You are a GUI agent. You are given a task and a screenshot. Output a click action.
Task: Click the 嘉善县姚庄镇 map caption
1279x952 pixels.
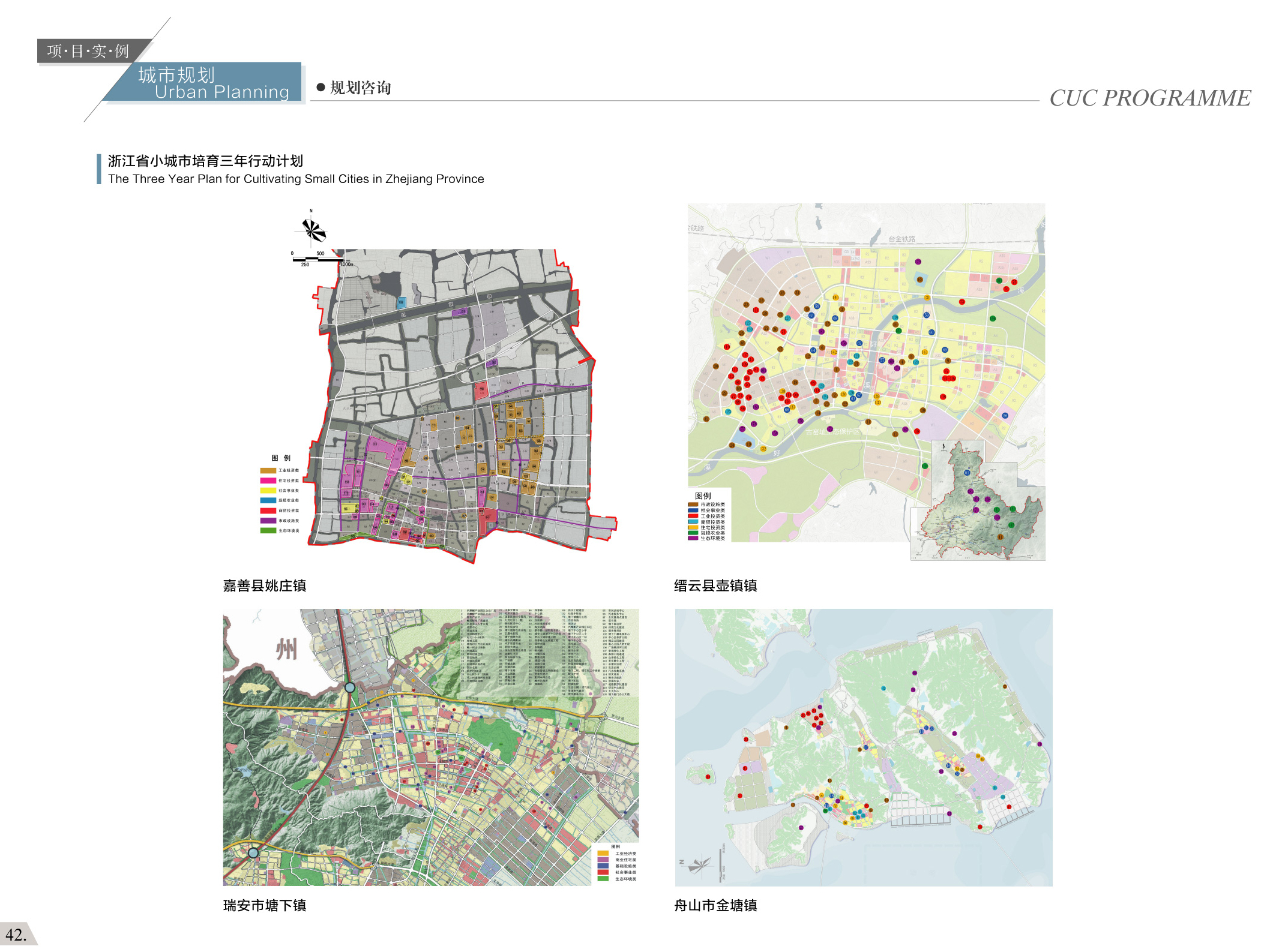coord(265,585)
